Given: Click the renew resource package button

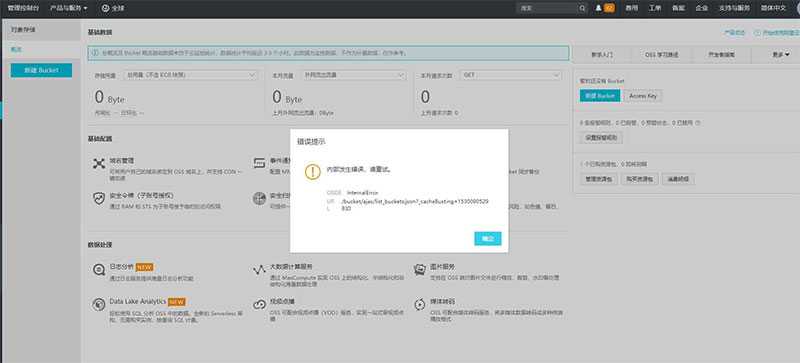Looking at the screenshot, I should (678, 179).
